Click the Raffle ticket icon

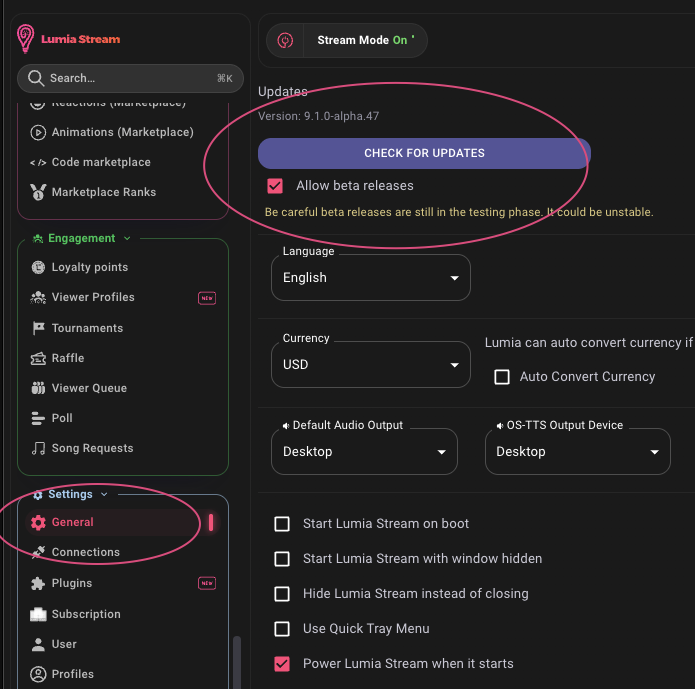(x=38, y=358)
